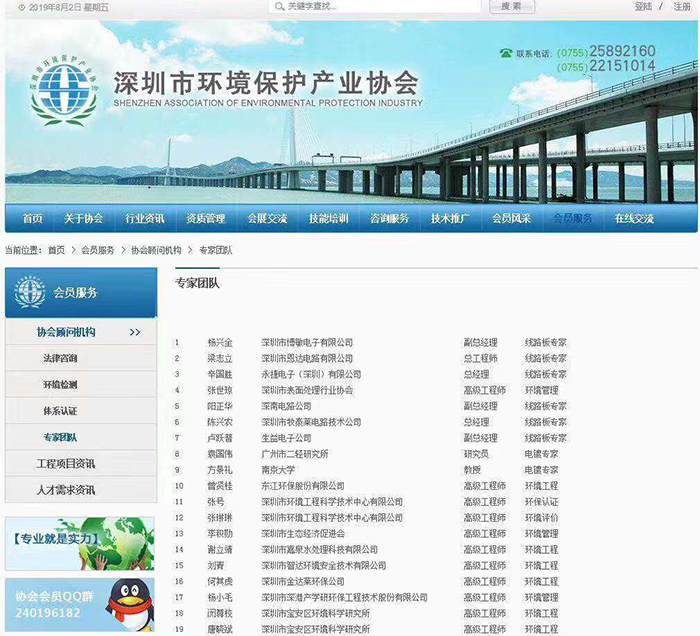
Task: Expand 协会顾问机构 using the double-arrow chevron
Action: click(135, 332)
